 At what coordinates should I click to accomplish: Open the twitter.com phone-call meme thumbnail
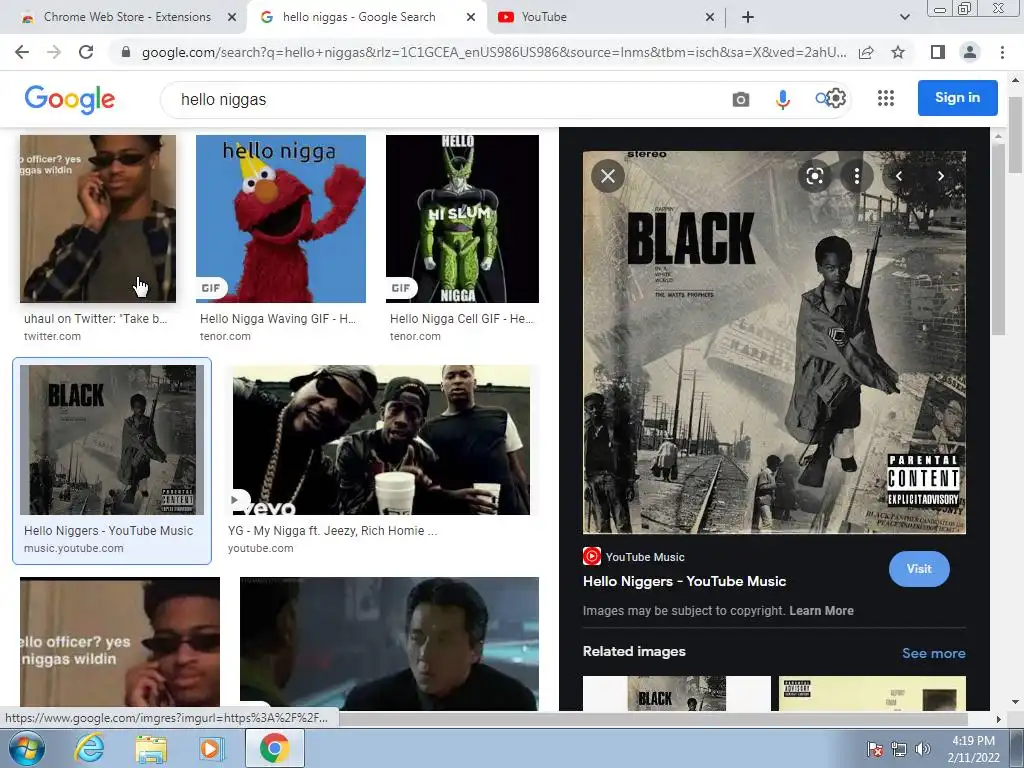tap(98, 219)
